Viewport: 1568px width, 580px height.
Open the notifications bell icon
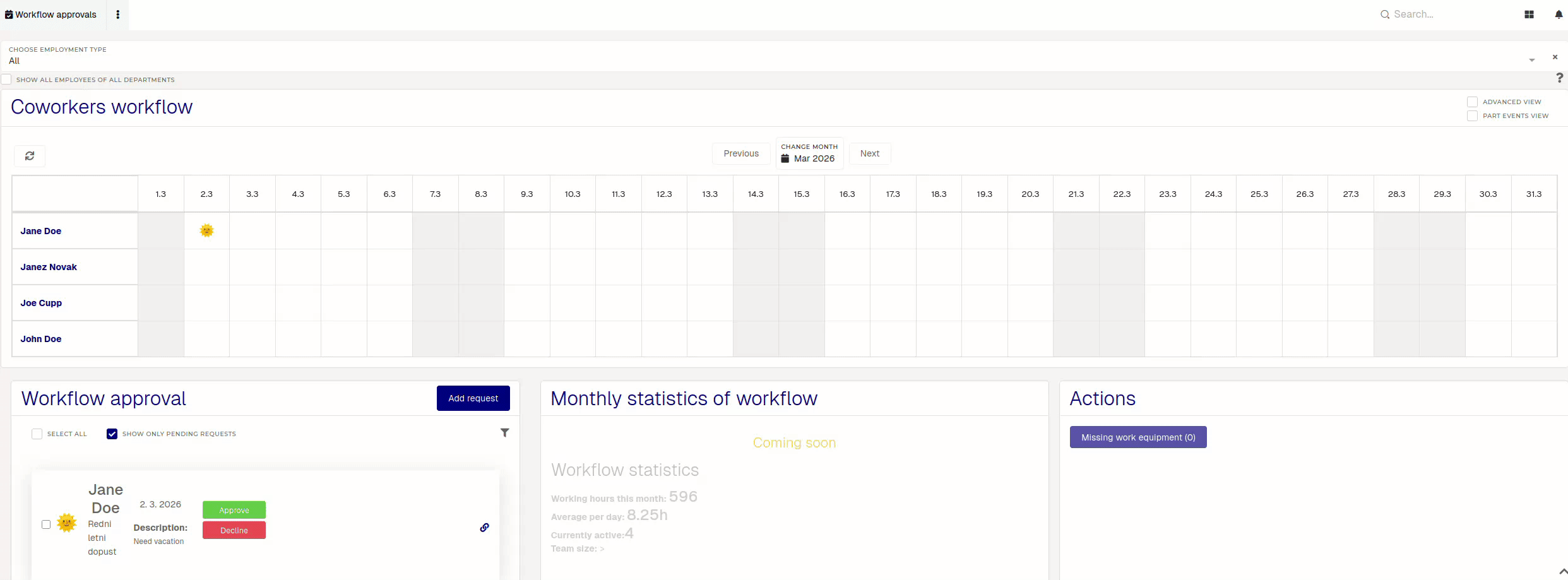coord(1559,15)
